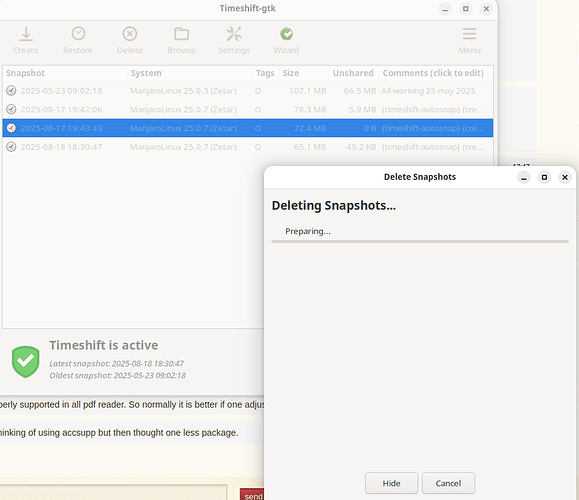
Task: Sort by the Unshared column header
Action: pyautogui.click(x=353, y=73)
